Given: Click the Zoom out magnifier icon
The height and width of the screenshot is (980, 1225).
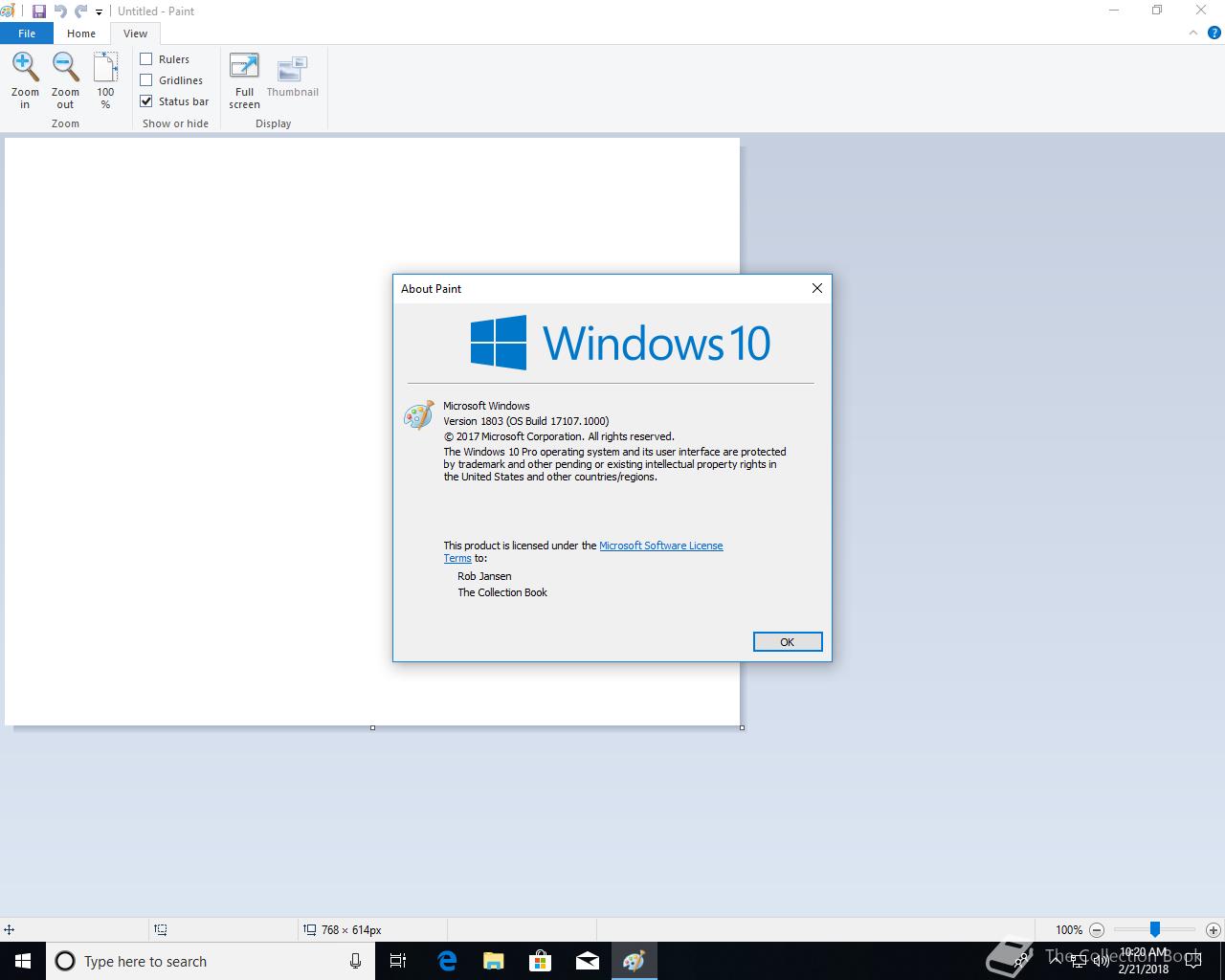Looking at the screenshot, I should pos(65,67).
